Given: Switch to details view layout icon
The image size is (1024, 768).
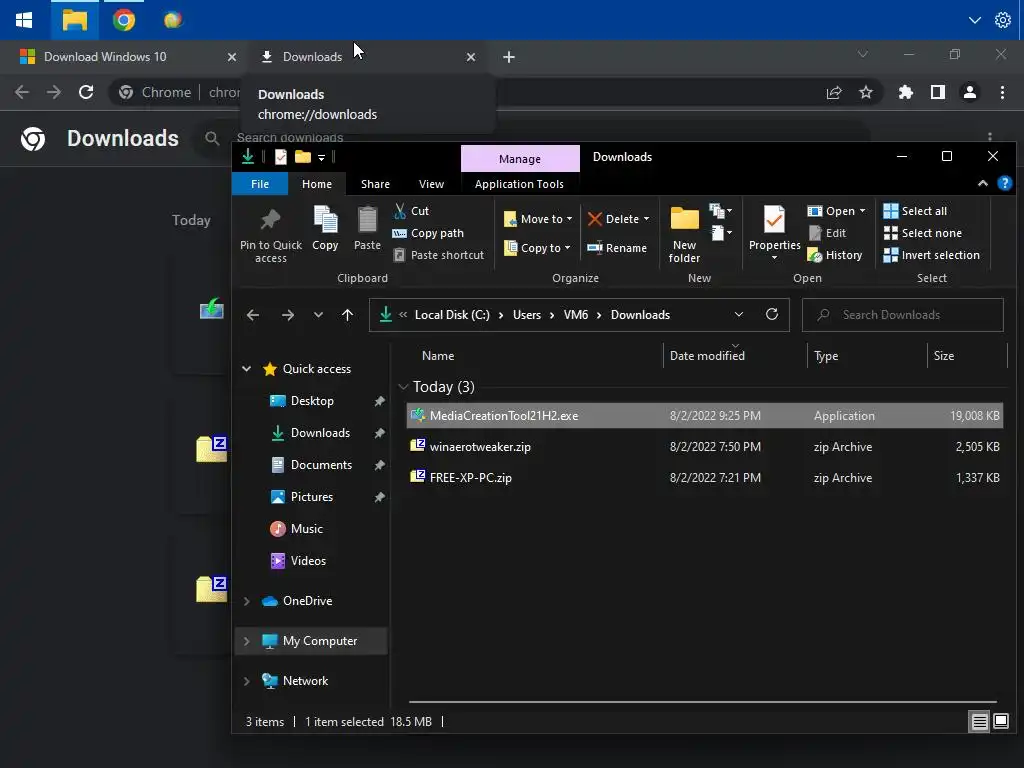Looking at the screenshot, I should 980,722.
